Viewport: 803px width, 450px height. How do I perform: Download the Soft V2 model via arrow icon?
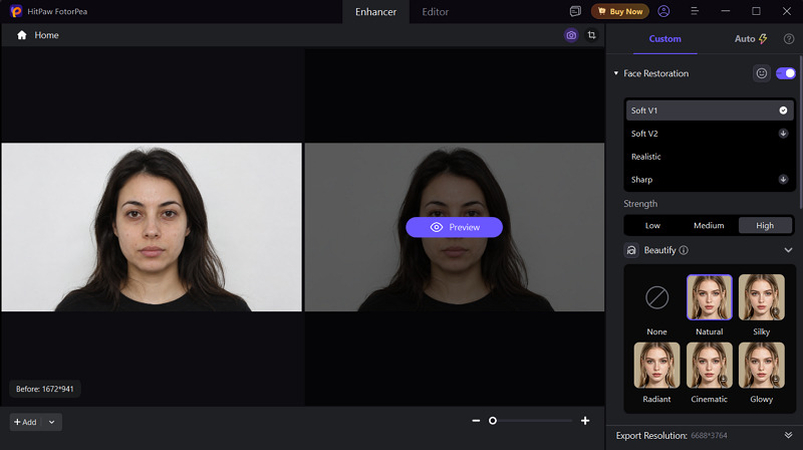coord(783,134)
